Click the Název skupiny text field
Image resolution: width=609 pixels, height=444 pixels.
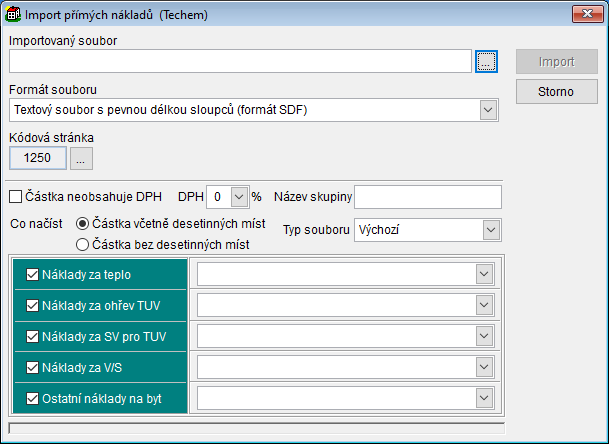[427, 197]
